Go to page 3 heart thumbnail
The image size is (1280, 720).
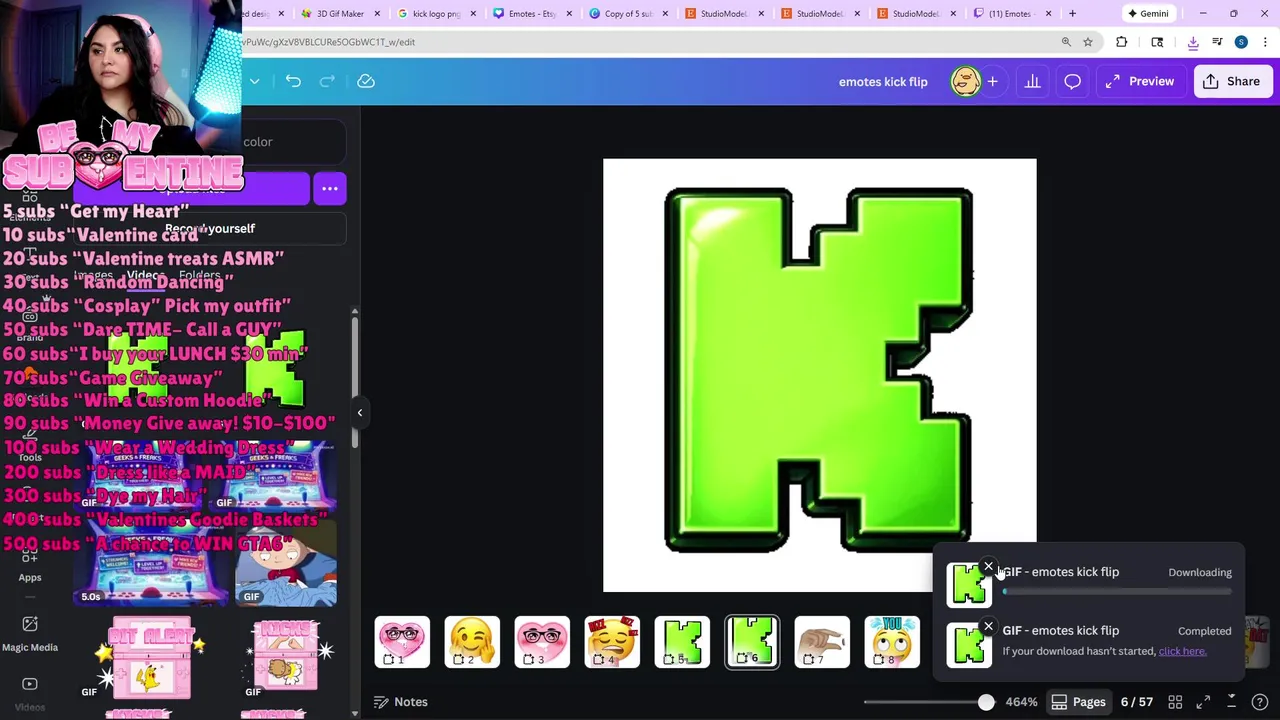click(542, 642)
